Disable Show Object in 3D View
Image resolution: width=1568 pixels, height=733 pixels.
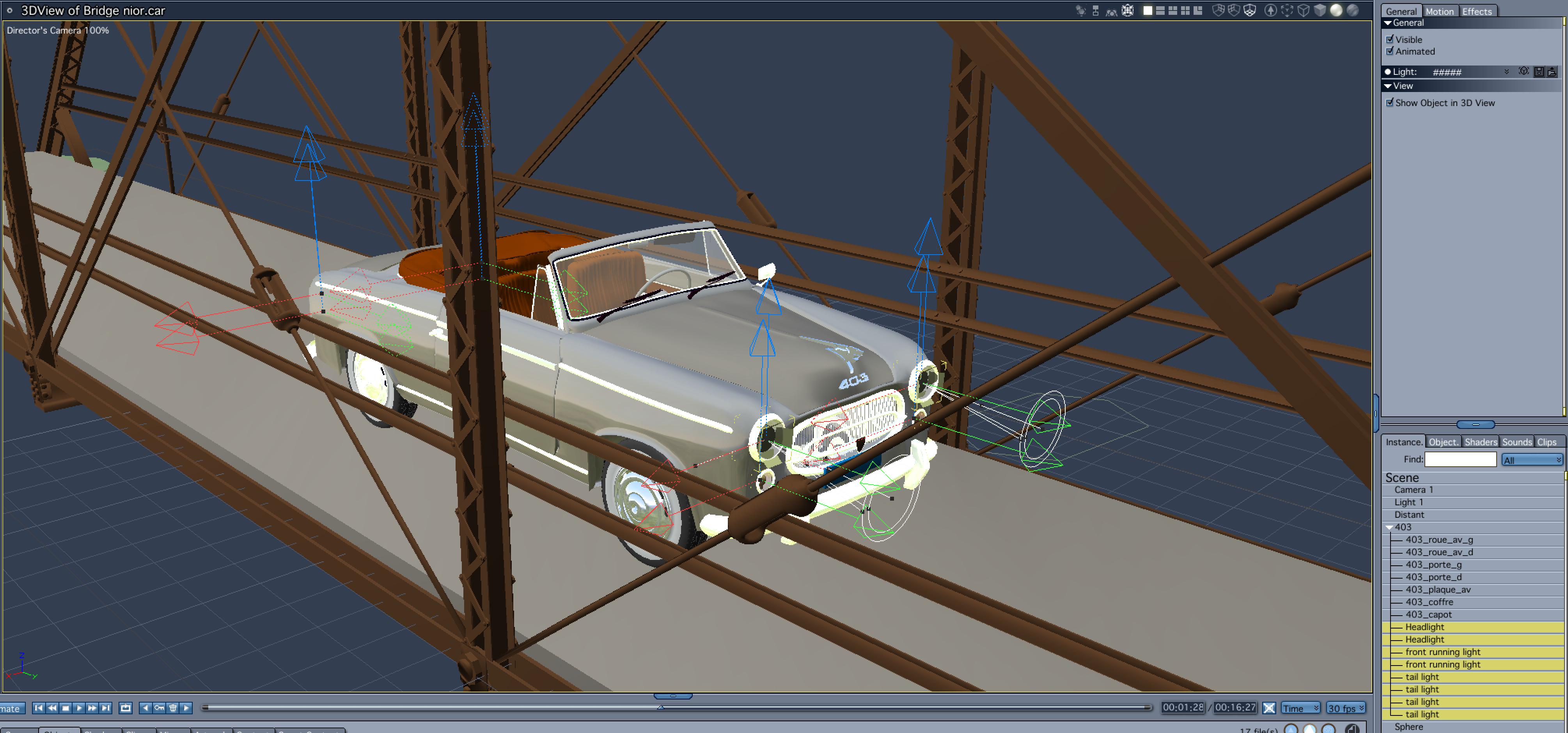coord(1390,102)
